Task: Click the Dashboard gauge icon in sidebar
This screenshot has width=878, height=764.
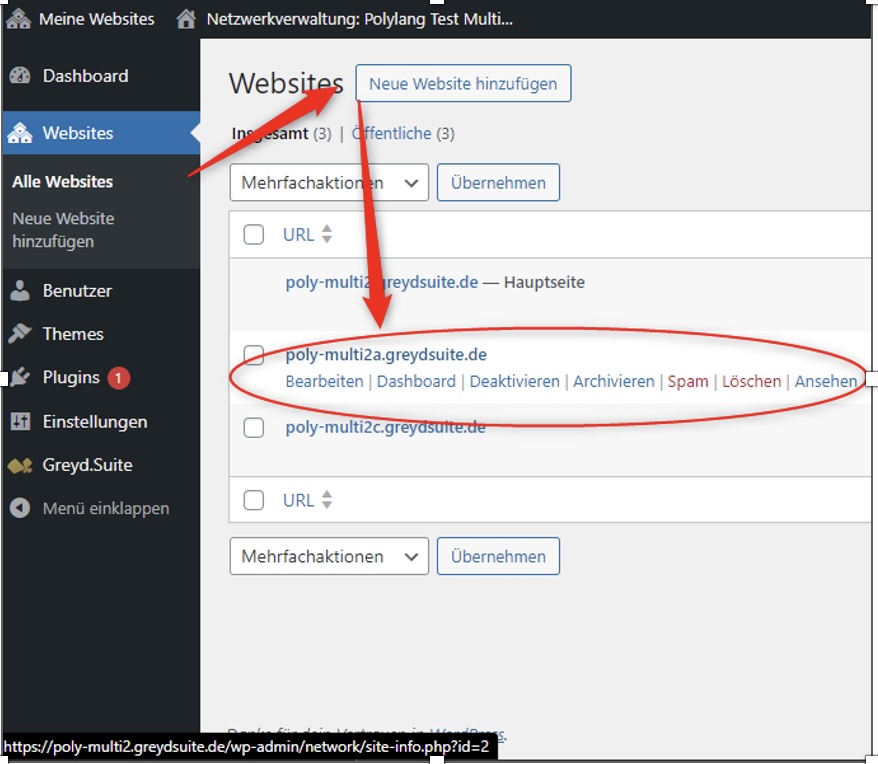Action: click(x=20, y=76)
